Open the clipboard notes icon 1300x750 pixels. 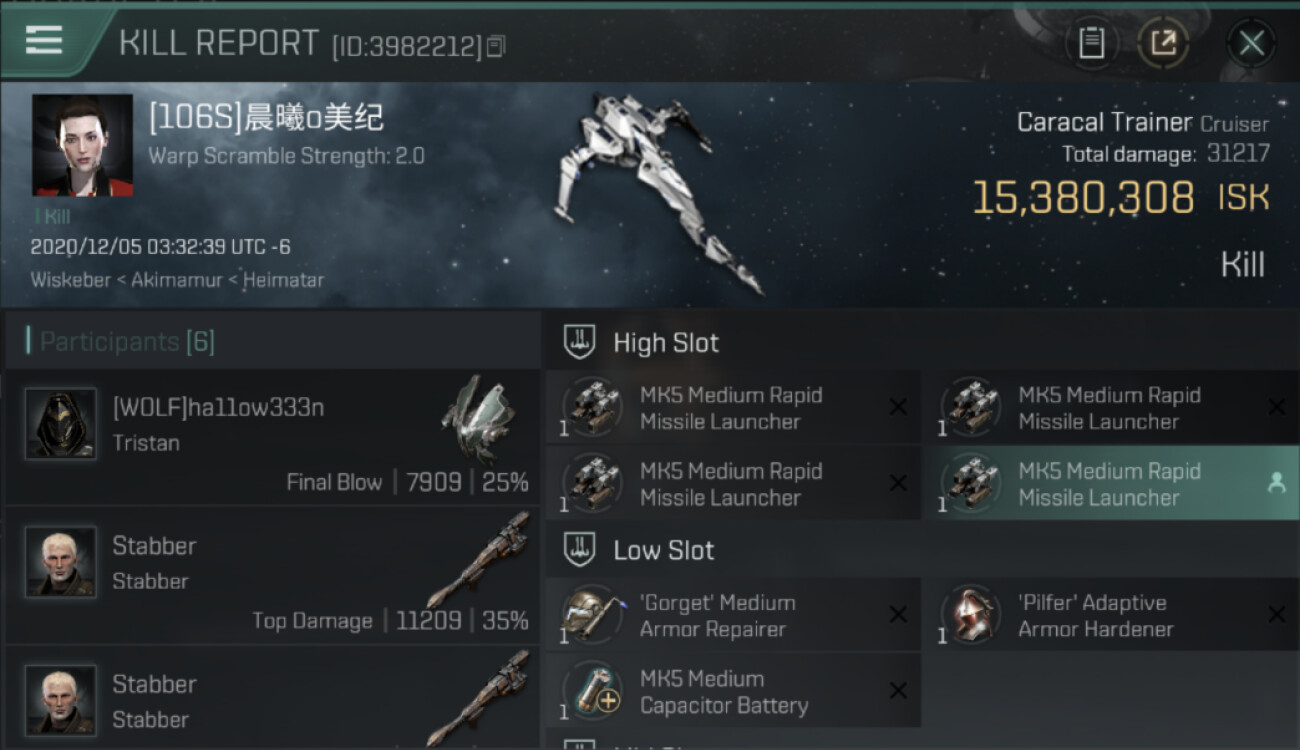coord(1091,43)
